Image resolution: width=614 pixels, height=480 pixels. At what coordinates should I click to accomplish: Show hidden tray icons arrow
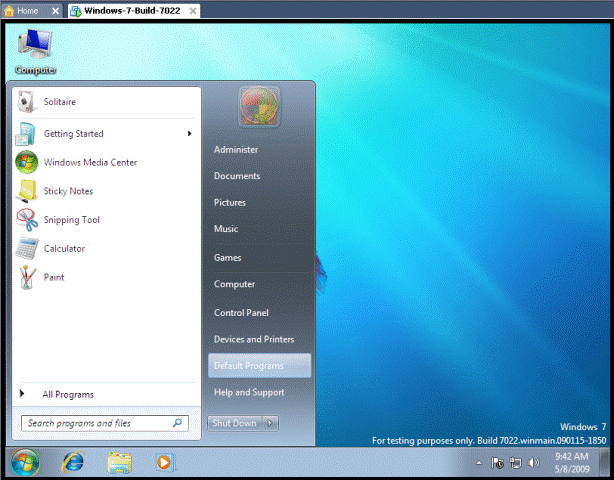point(479,463)
